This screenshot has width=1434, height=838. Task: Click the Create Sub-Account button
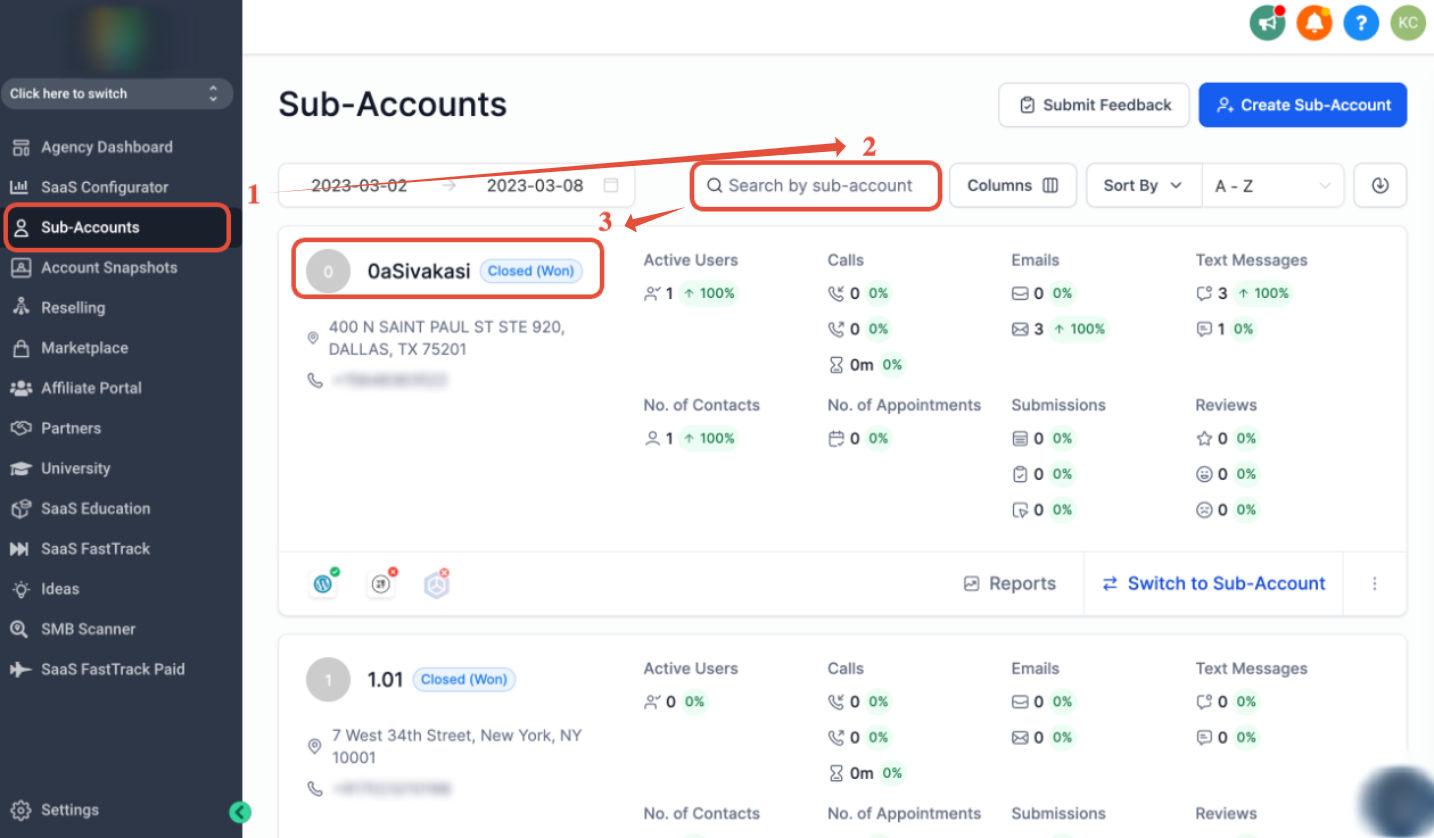point(1302,104)
